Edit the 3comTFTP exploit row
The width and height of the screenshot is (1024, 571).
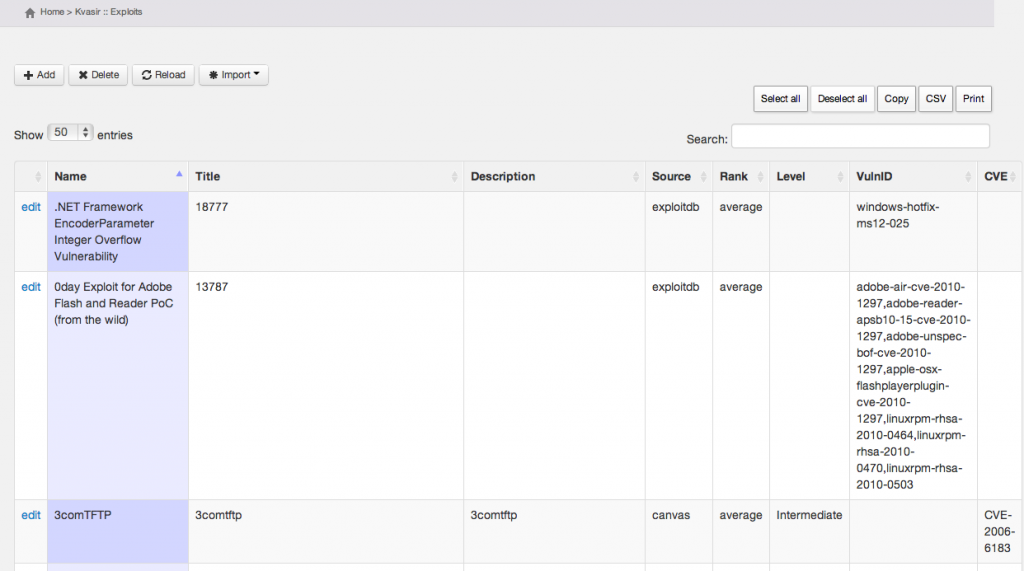tap(31, 516)
